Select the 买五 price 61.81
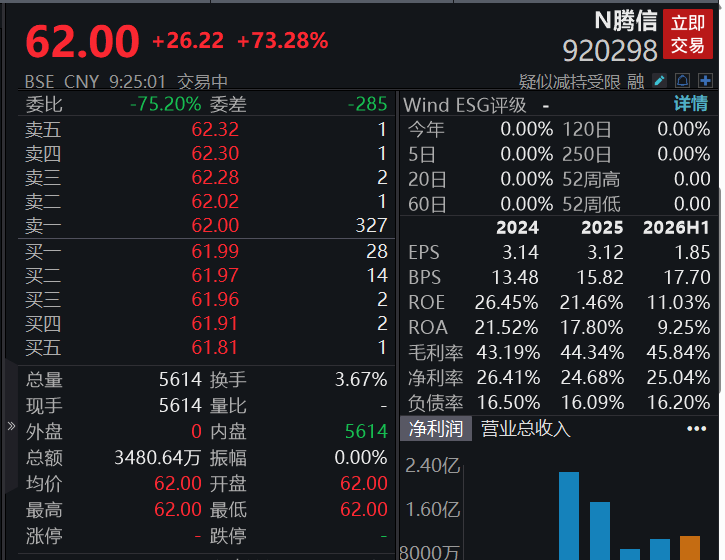725x560 pixels. tap(215, 348)
